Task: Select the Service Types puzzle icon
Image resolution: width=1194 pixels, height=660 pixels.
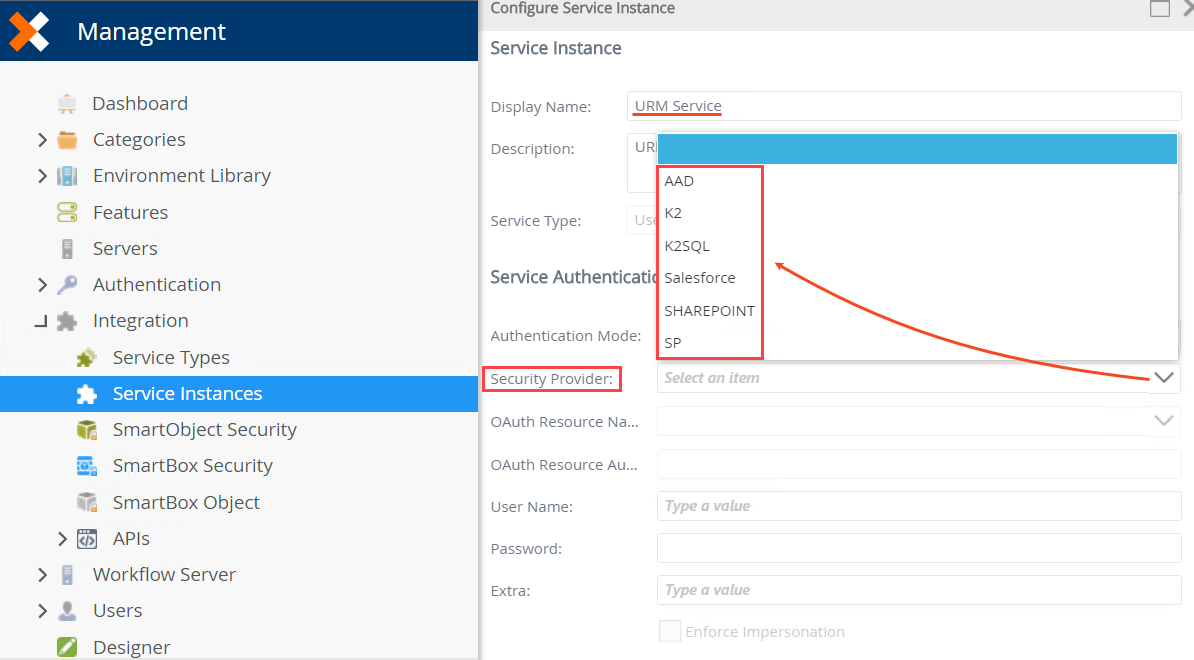Action: pyautogui.click(x=86, y=357)
